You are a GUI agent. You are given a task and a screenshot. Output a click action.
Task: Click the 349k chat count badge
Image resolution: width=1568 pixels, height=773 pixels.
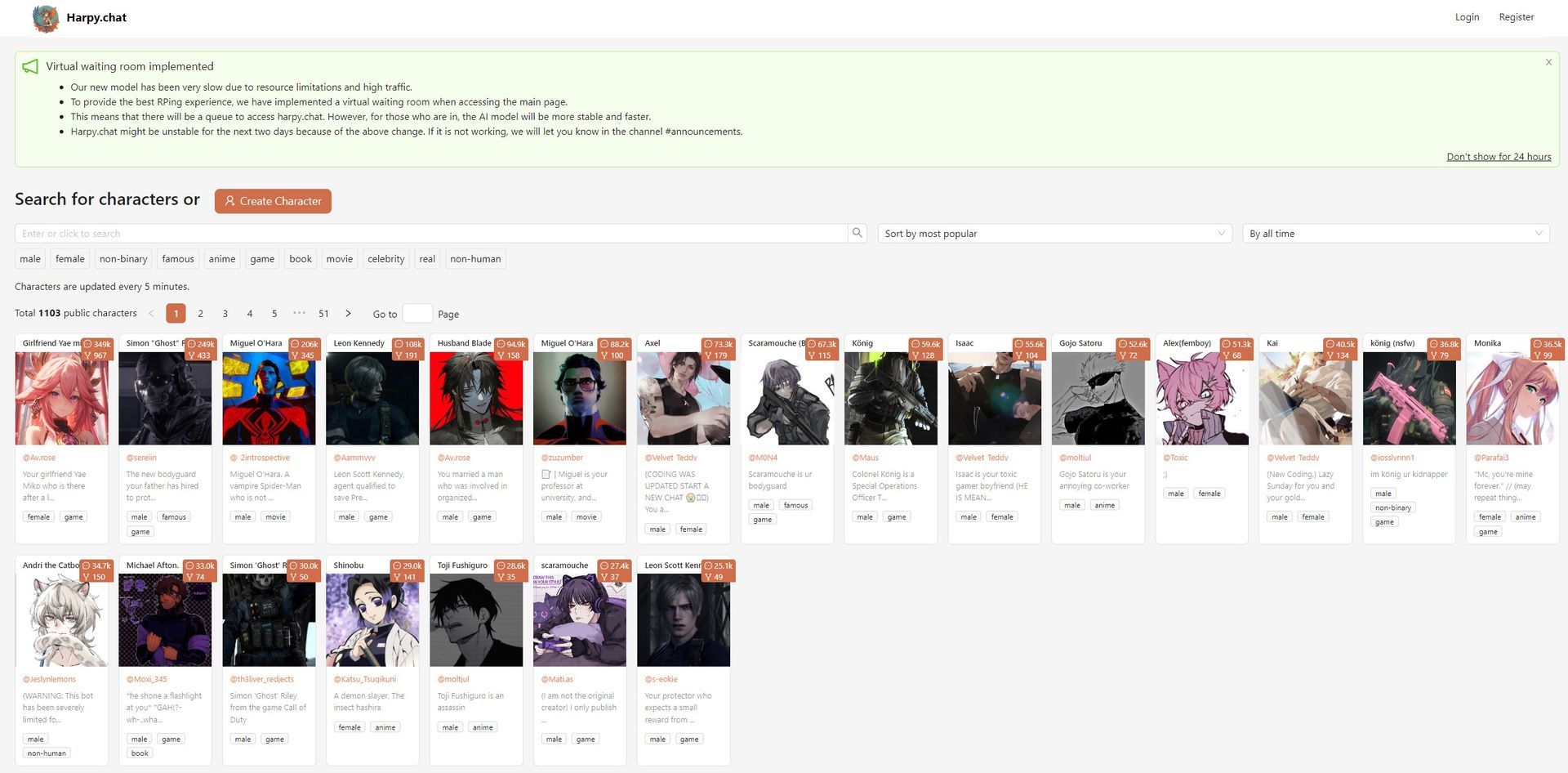[x=98, y=344]
